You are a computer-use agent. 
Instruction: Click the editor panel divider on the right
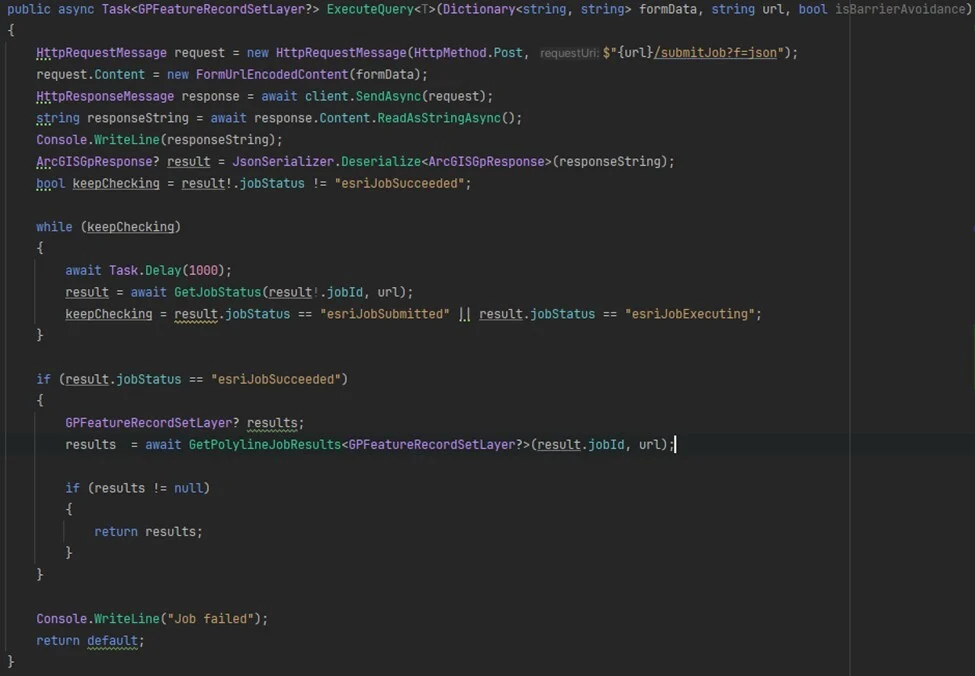tap(848, 340)
